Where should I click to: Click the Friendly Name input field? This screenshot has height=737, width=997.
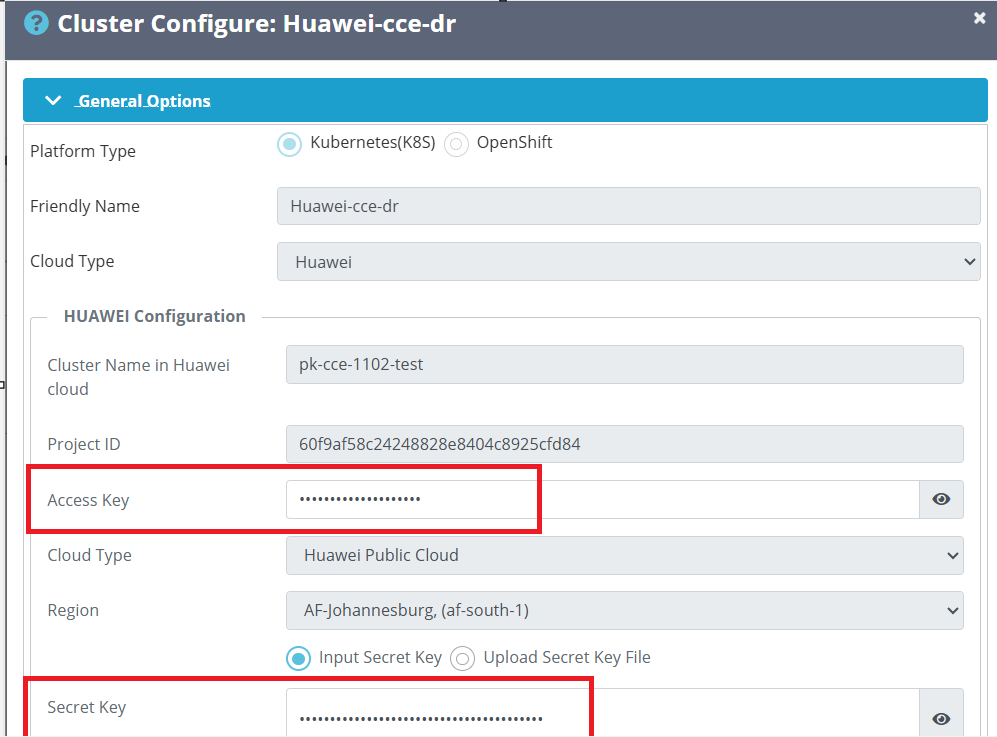click(x=628, y=206)
